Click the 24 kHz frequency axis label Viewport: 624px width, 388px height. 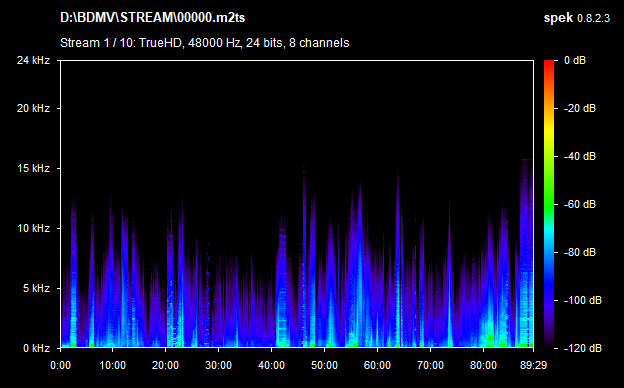[33, 60]
